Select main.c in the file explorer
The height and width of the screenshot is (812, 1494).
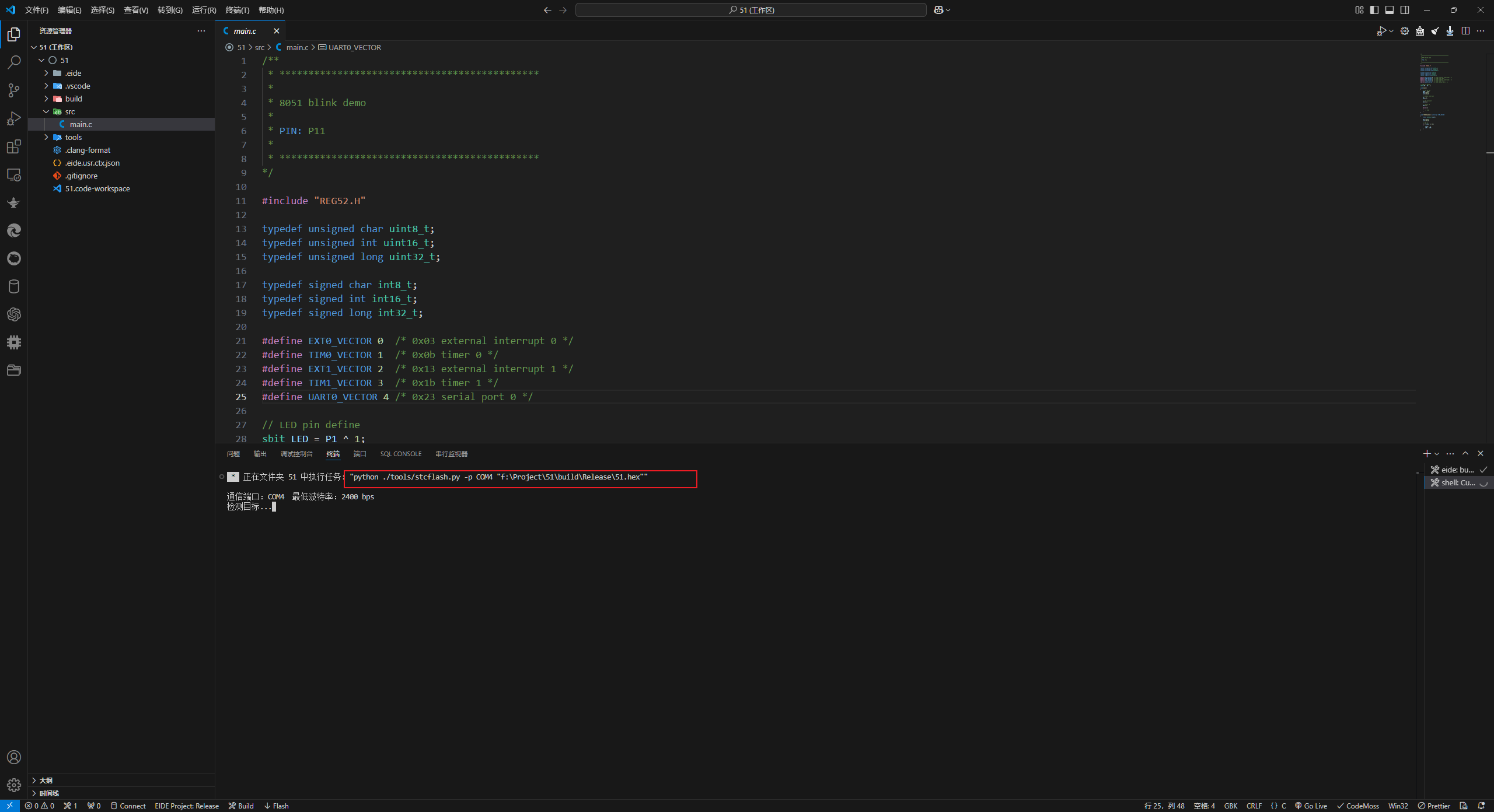tap(121, 124)
